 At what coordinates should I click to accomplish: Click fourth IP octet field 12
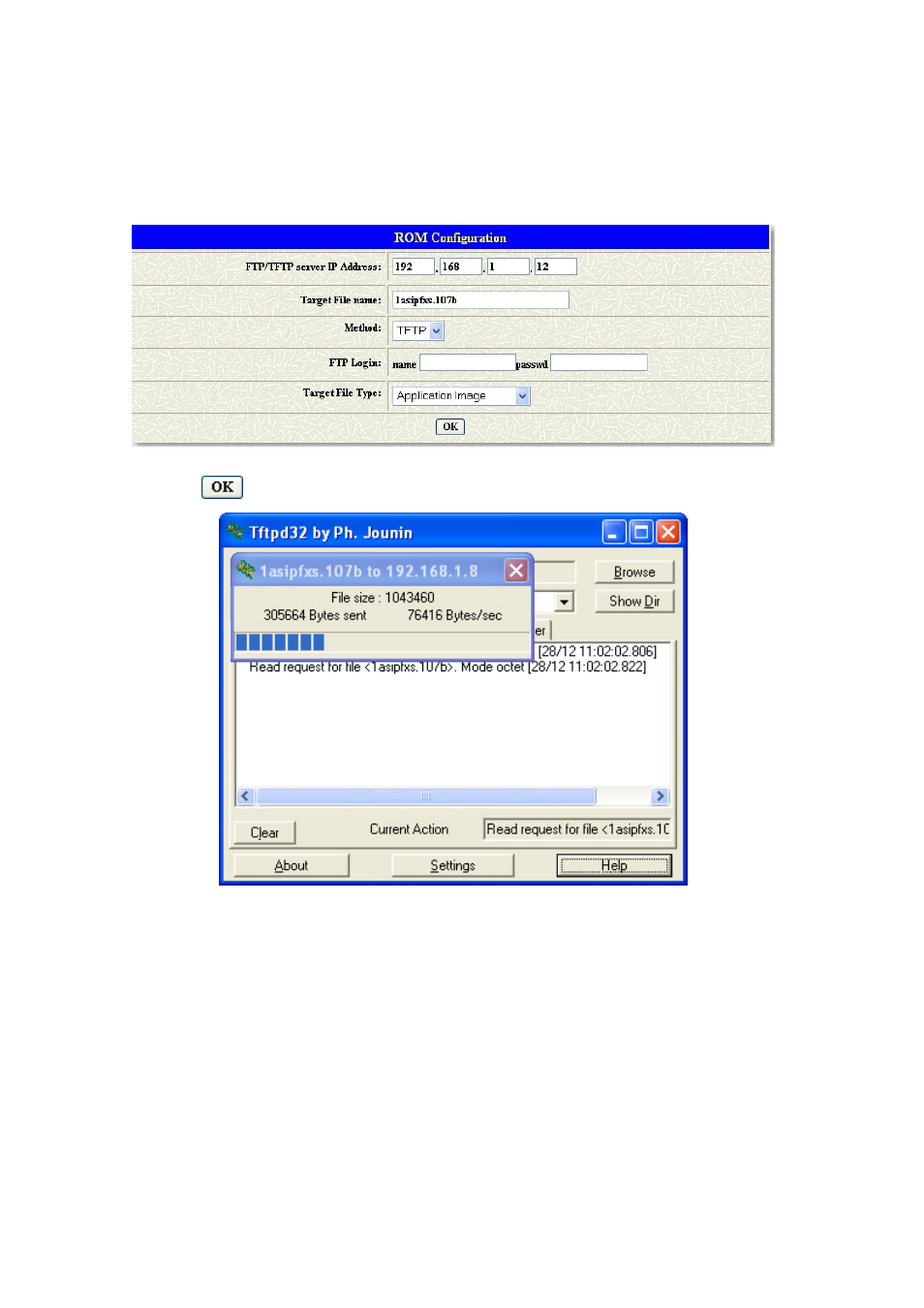point(556,266)
